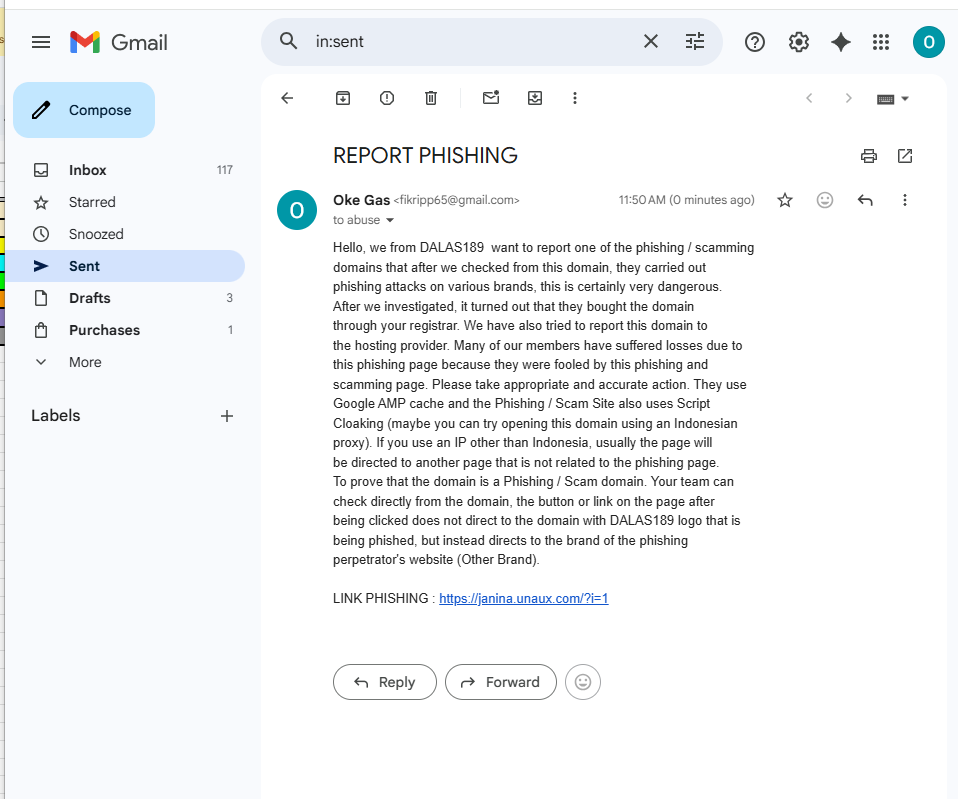Click the Labels heading

click(x=56, y=416)
